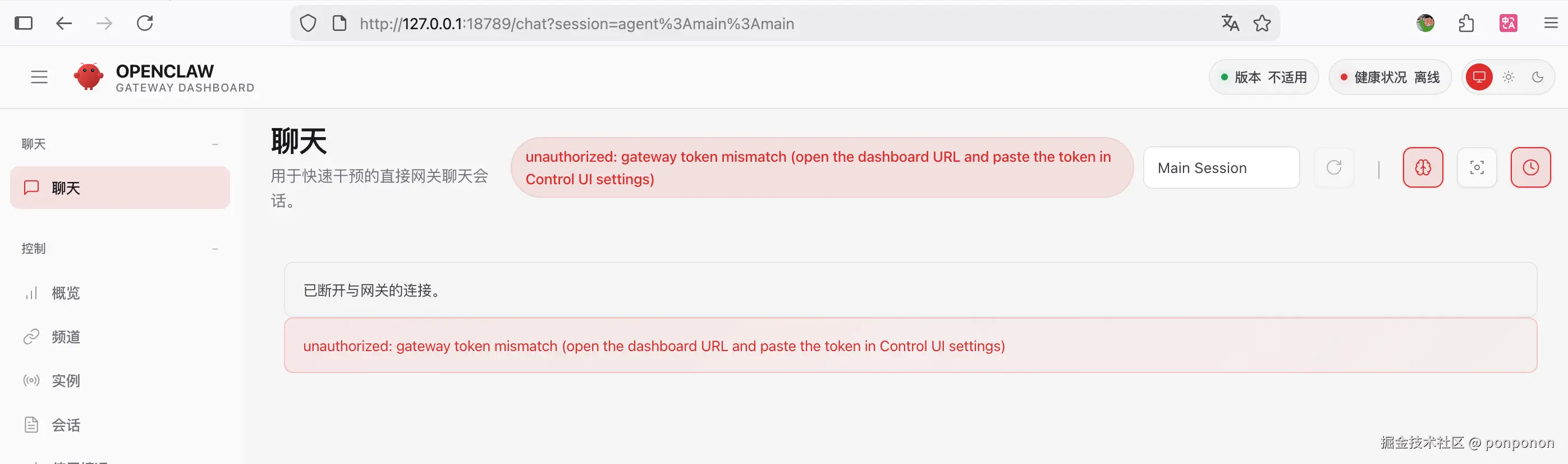The image size is (1568, 464).
Task: Select the system theme monitor icon
Action: click(x=1479, y=78)
